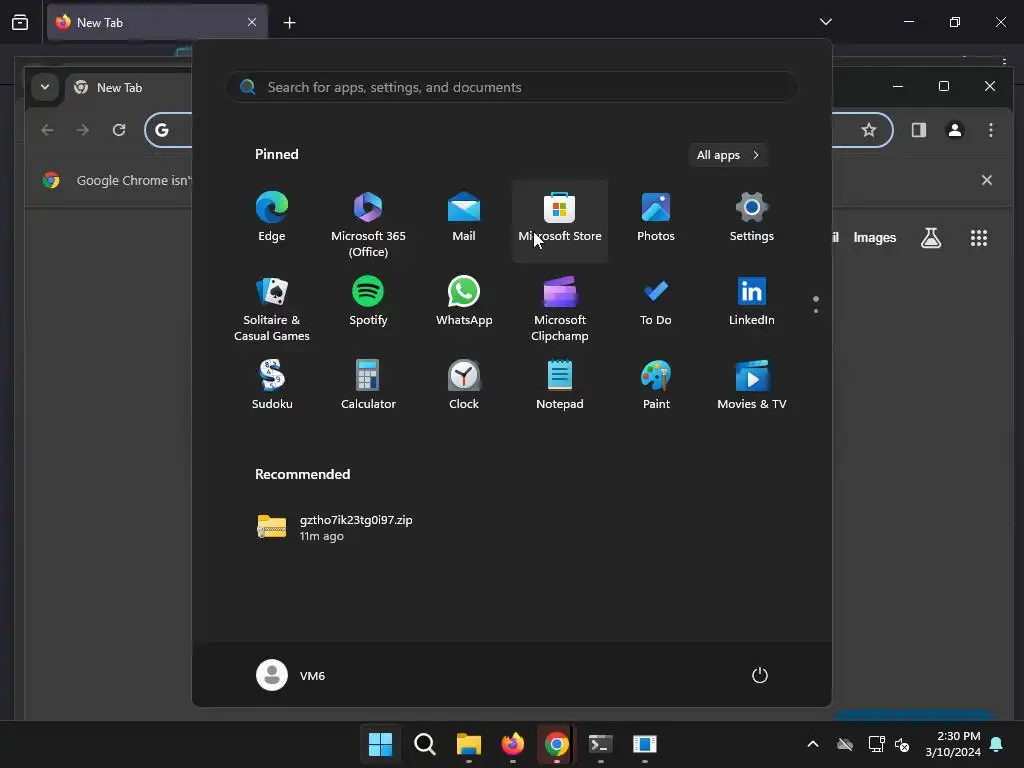
Task: Open Solitaire & Casual Games
Action: coord(272,308)
